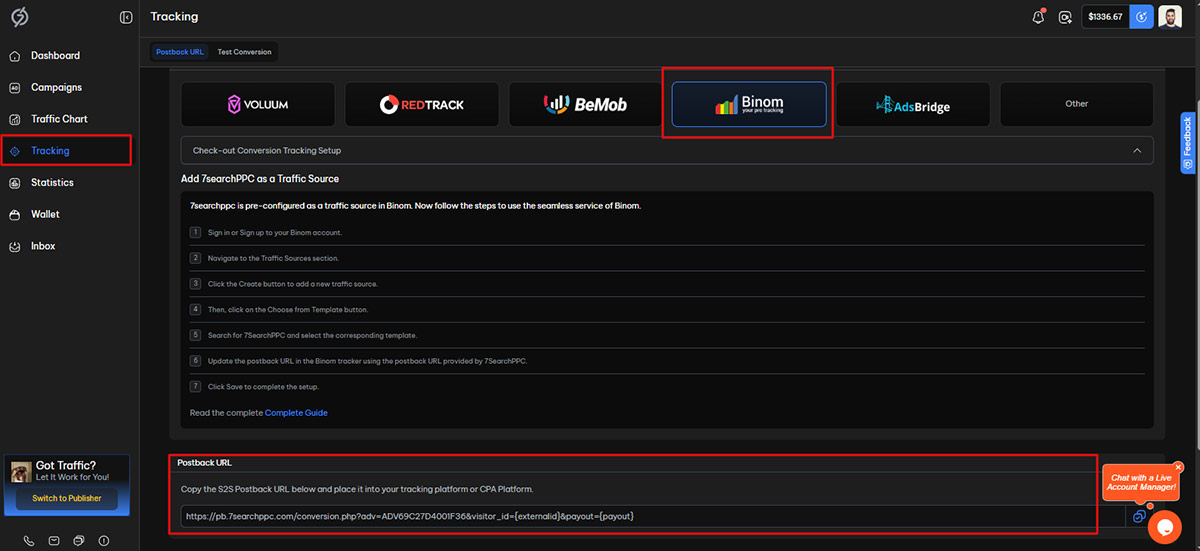The image size is (1200, 551).
Task: Click the phone contact icon
Action: (x=28, y=541)
